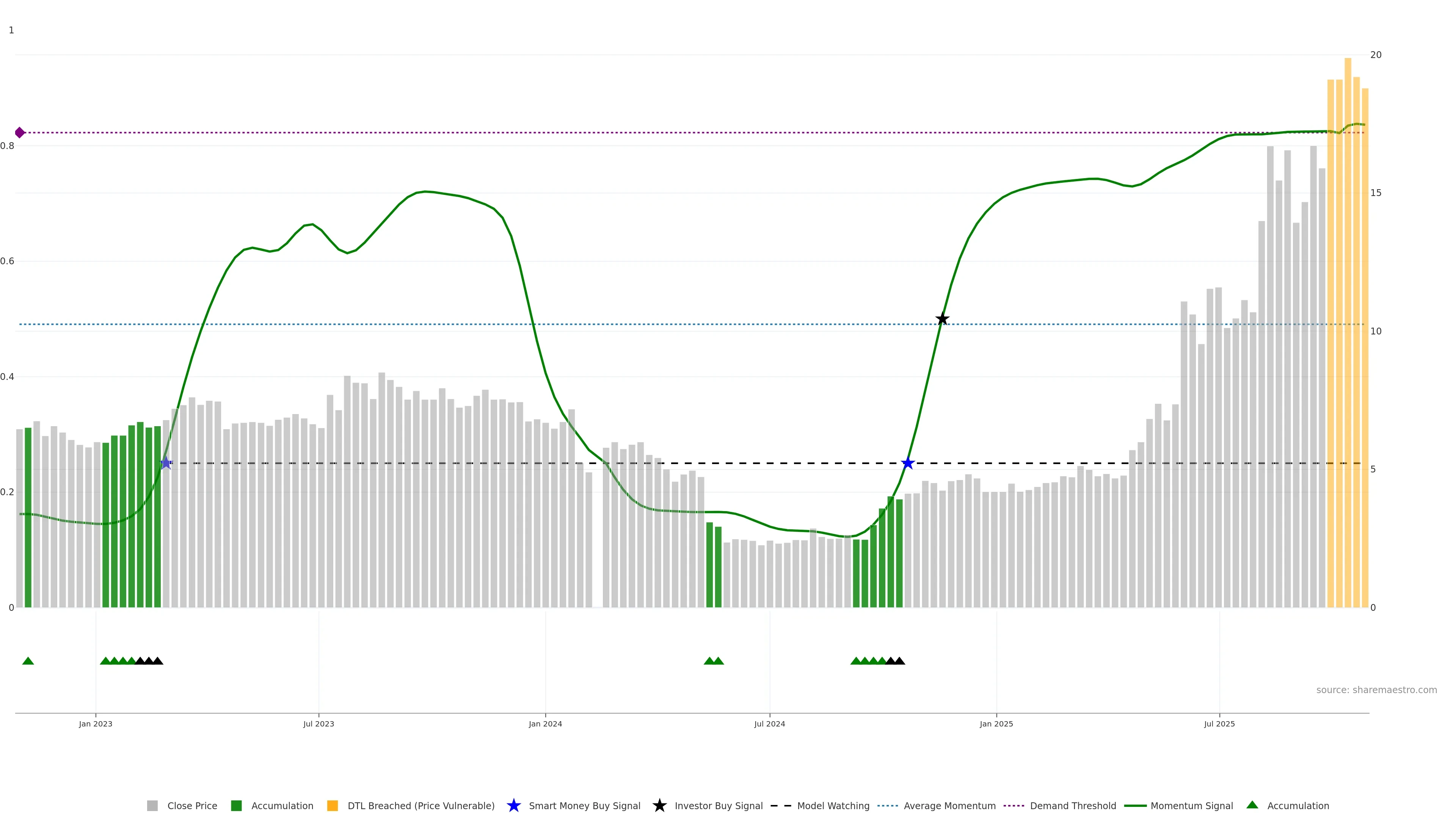The height and width of the screenshot is (819, 1456).
Task: Click the source sharemaestro.com text
Action: (x=1376, y=690)
